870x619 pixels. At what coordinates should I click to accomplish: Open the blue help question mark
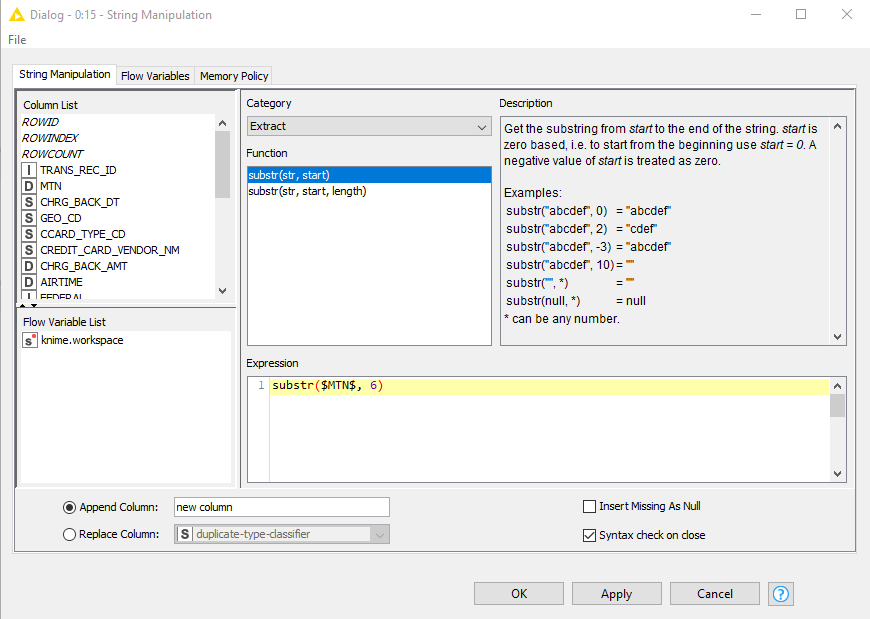pos(781,594)
